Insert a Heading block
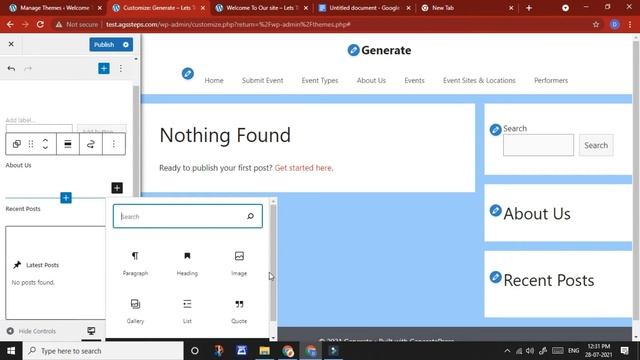 click(187, 263)
